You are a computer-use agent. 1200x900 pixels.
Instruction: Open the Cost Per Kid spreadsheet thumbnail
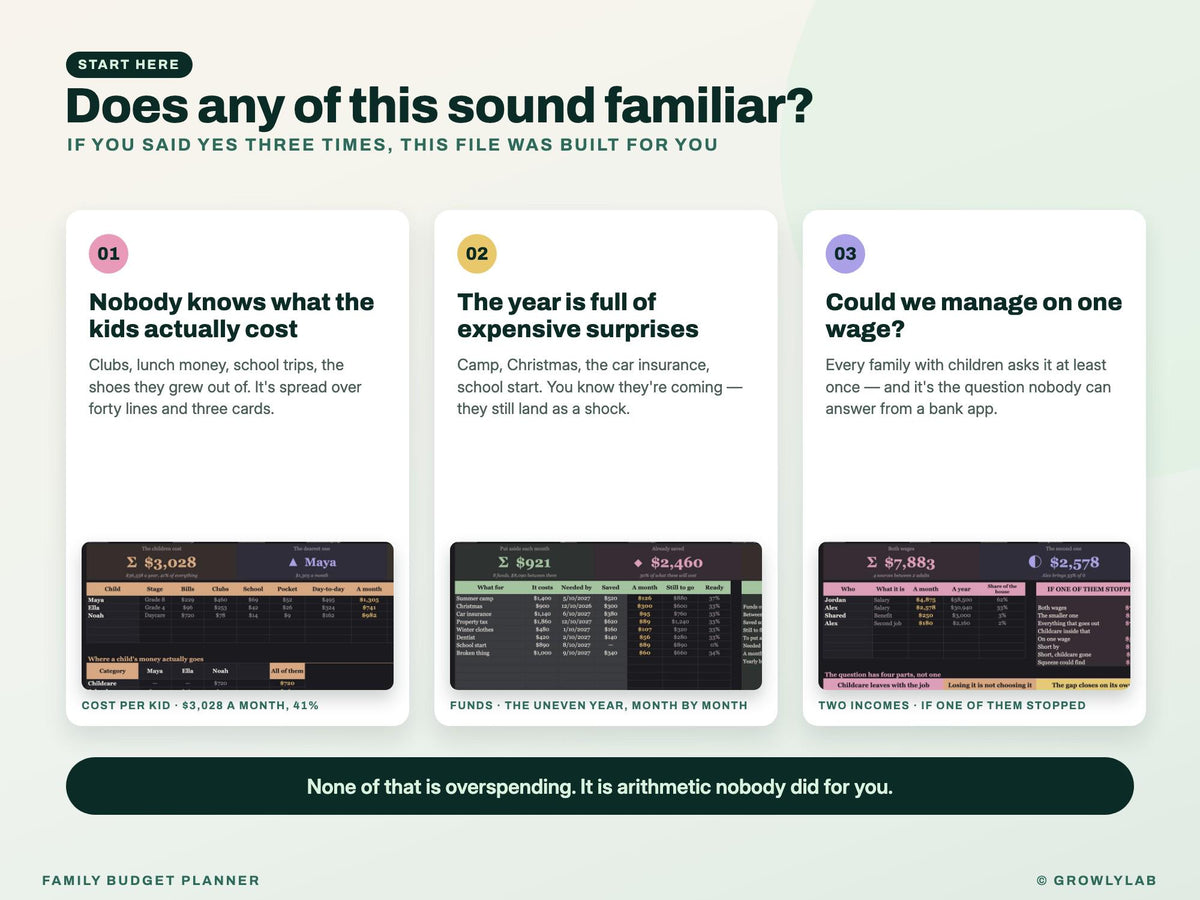click(x=238, y=615)
